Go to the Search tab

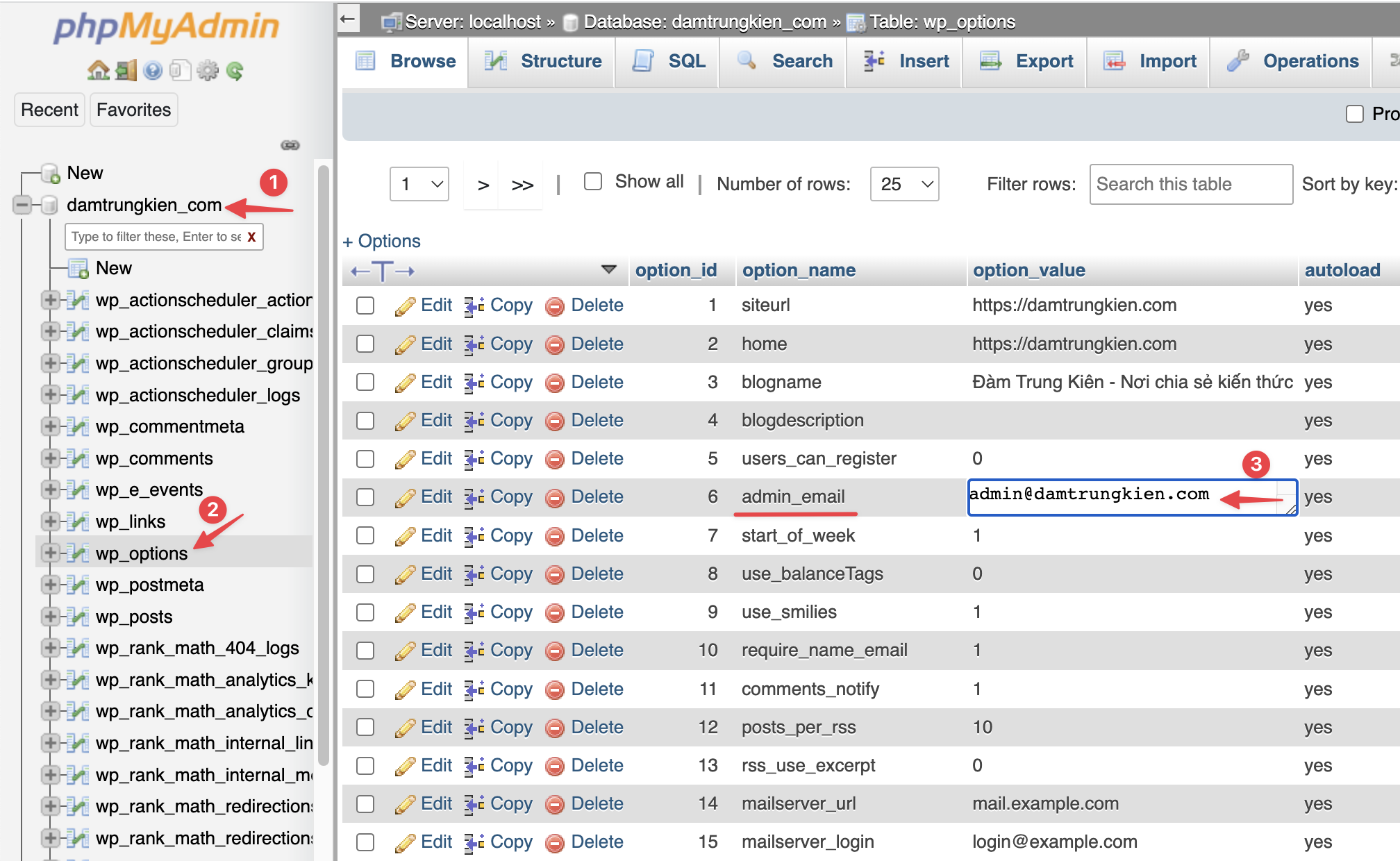click(x=784, y=62)
